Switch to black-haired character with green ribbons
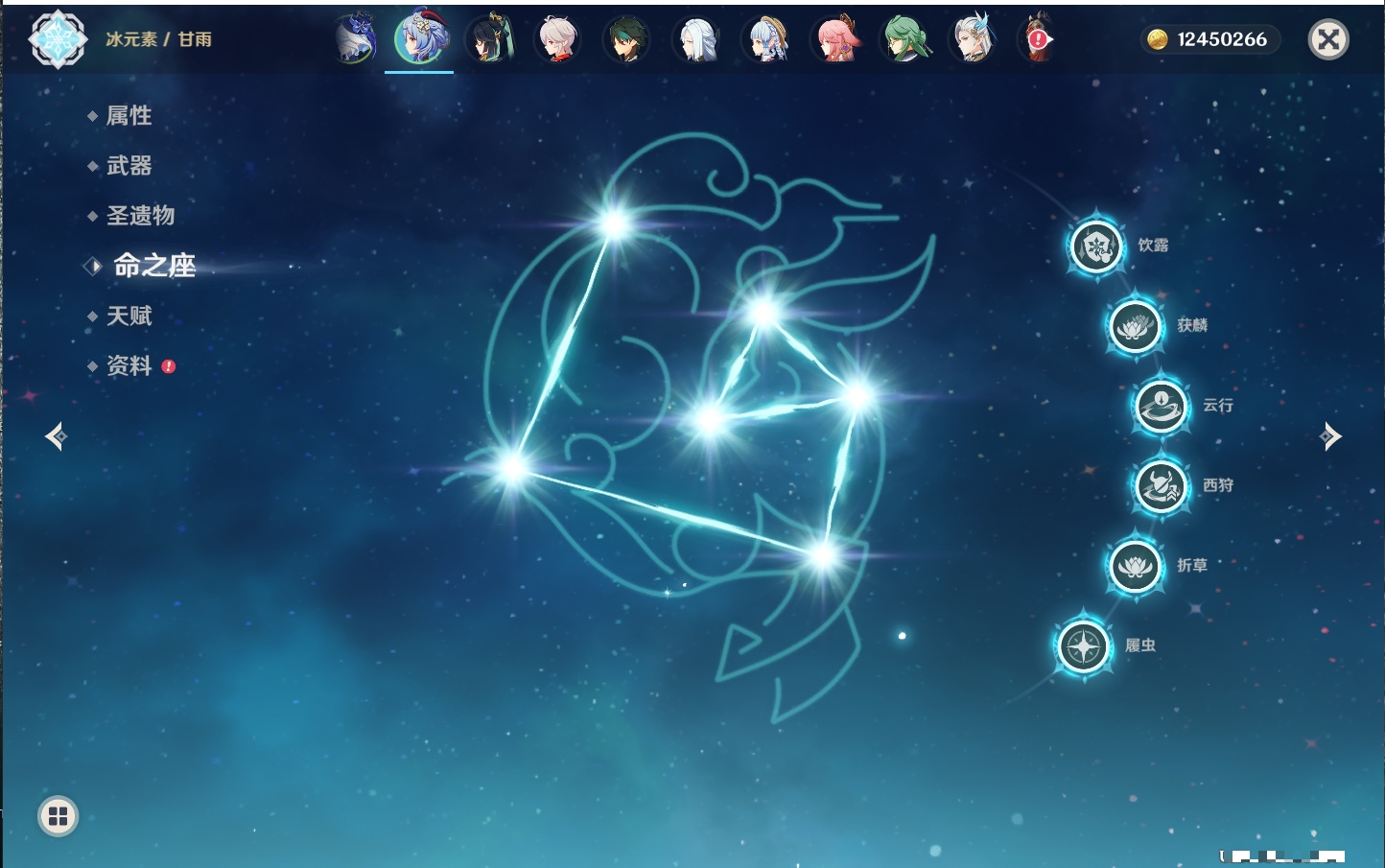This screenshot has height=868, width=1385. click(x=489, y=39)
